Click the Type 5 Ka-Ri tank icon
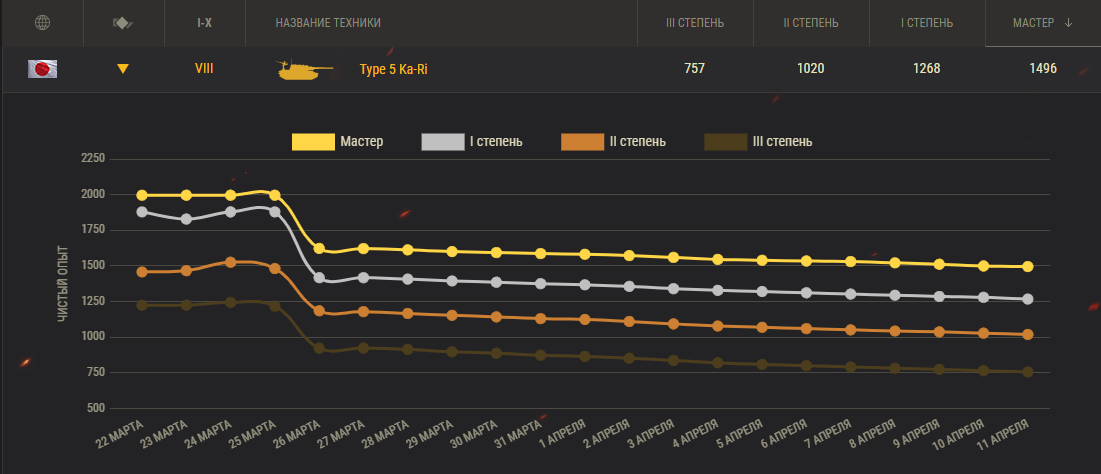1101x474 pixels. click(305, 69)
